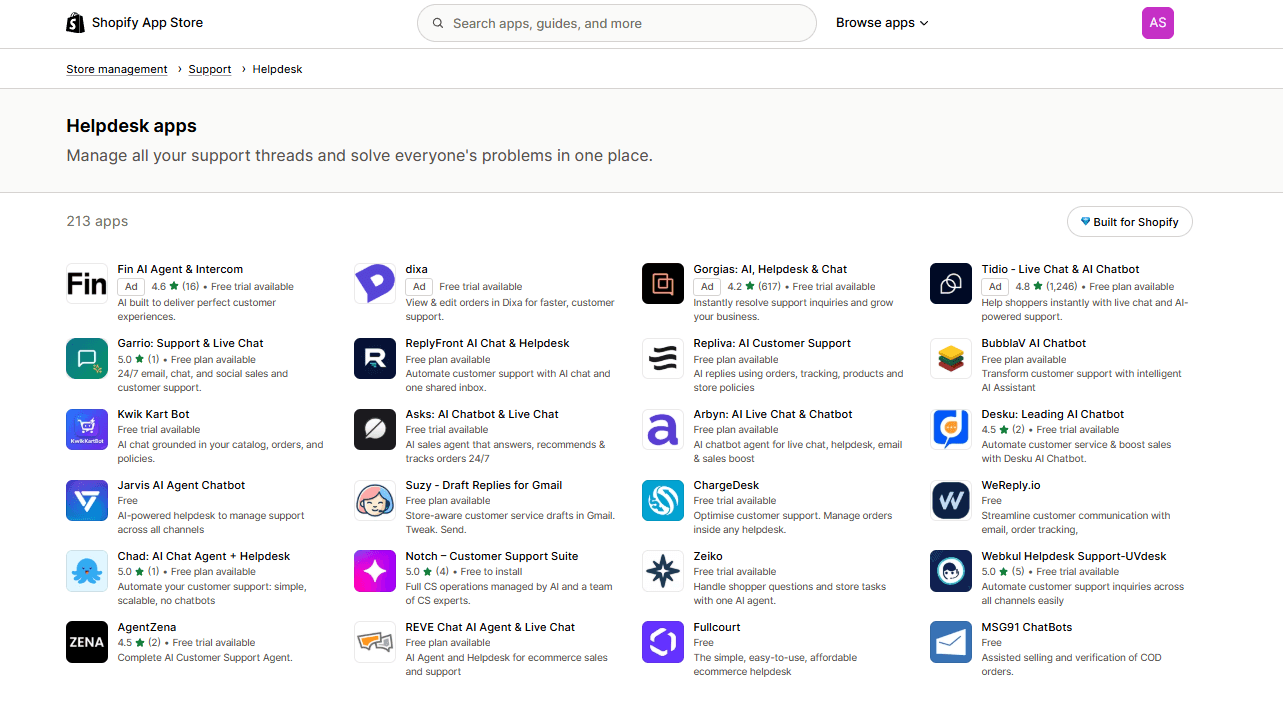Open Fin AI Agent & Intercom title
The image size is (1283, 701).
pyautogui.click(x=180, y=269)
